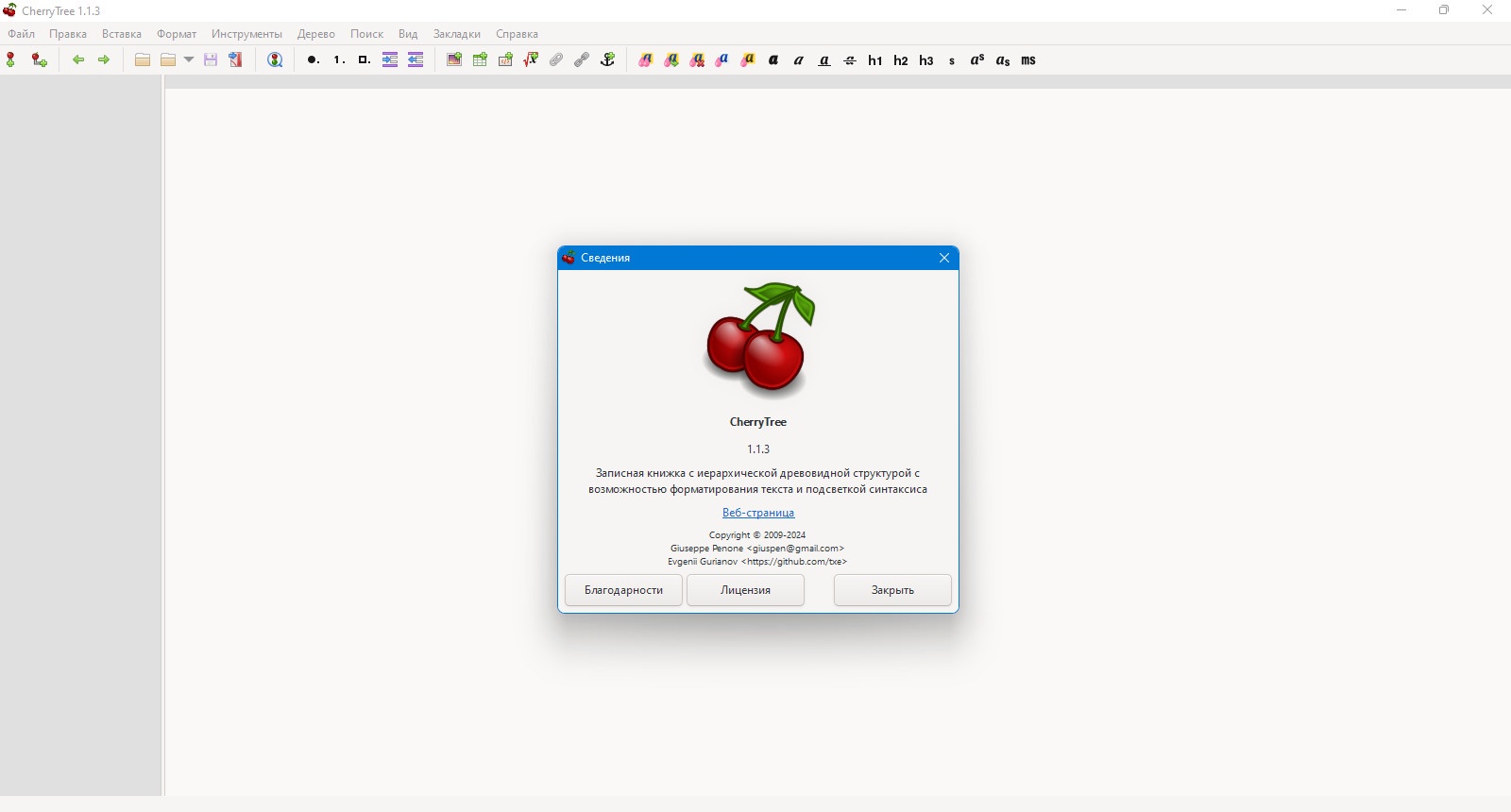Image resolution: width=1511 pixels, height=812 pixels.
Task: Open the Справка menu
Action: tap(517, 33)
